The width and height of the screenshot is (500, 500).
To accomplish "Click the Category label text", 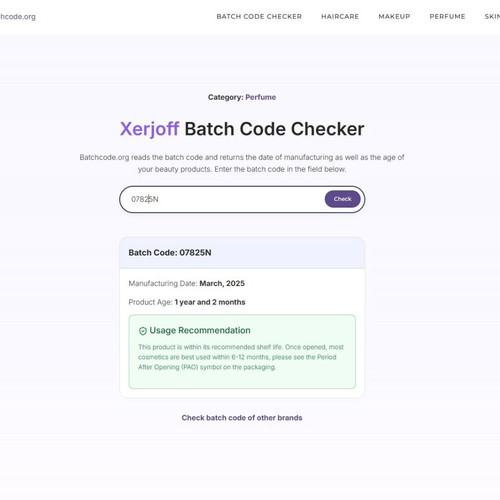I will click(226, 97).
